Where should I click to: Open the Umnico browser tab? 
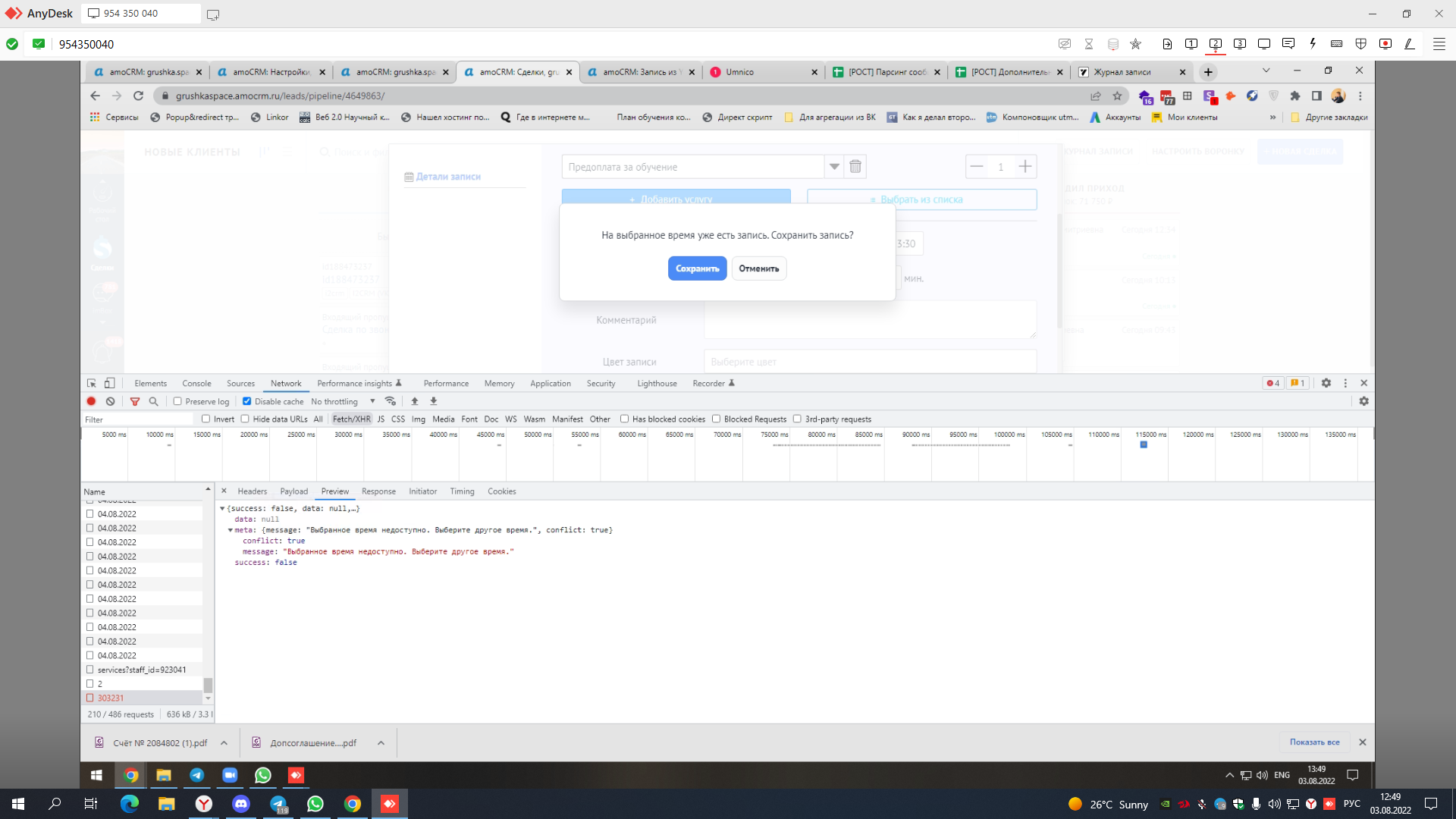pos(764,72)
